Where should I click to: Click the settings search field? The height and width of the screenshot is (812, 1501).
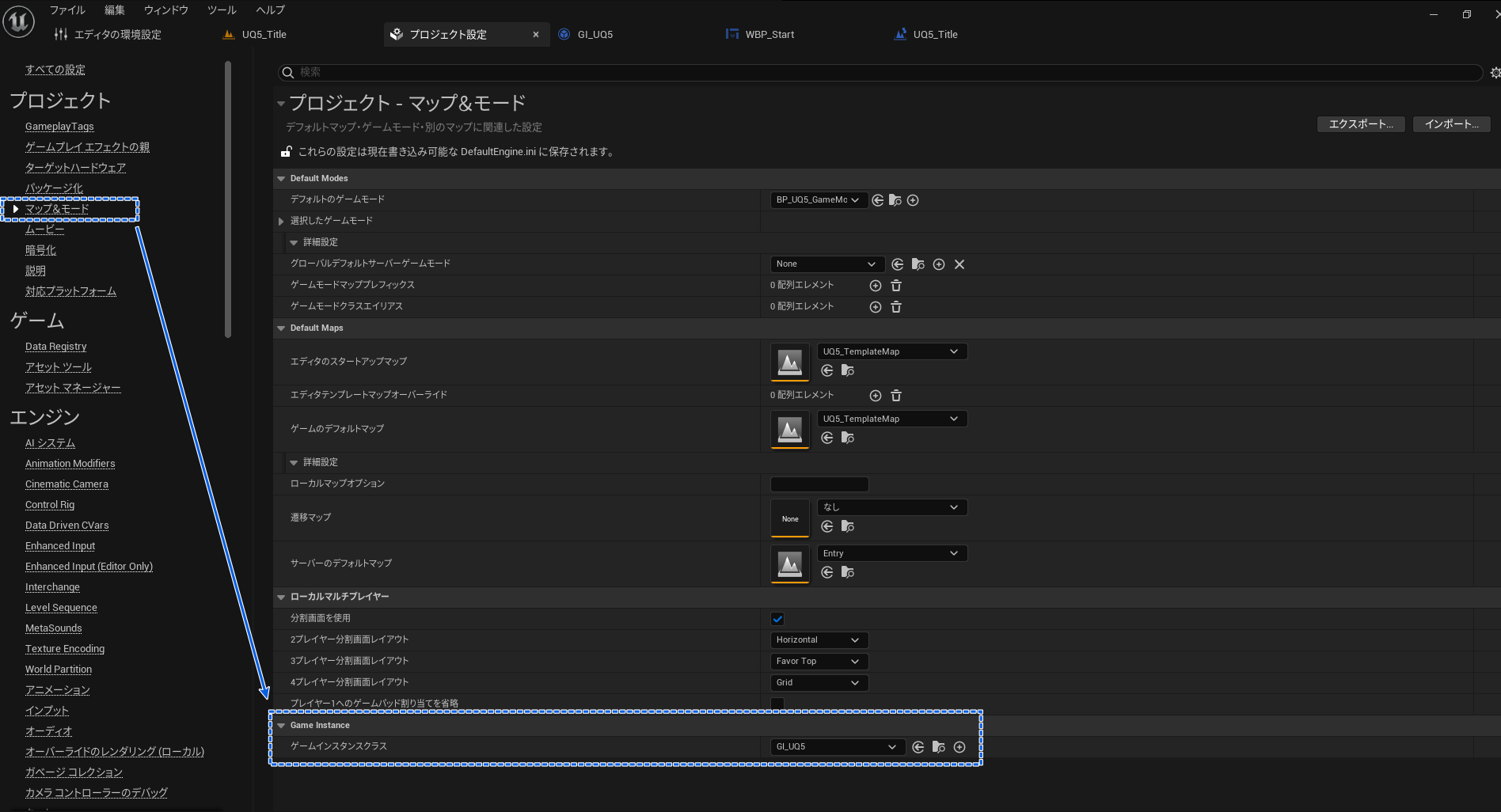[879, 72]
